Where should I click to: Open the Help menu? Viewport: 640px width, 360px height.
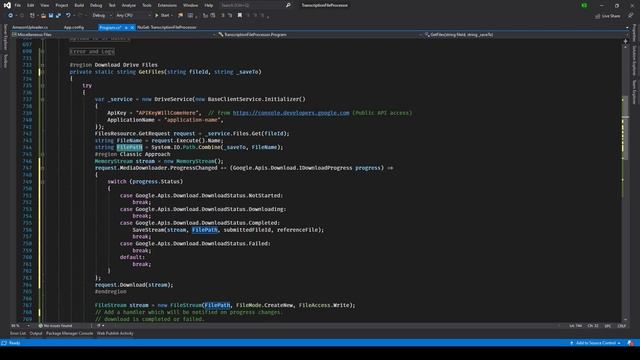click(x=209, y=5)
